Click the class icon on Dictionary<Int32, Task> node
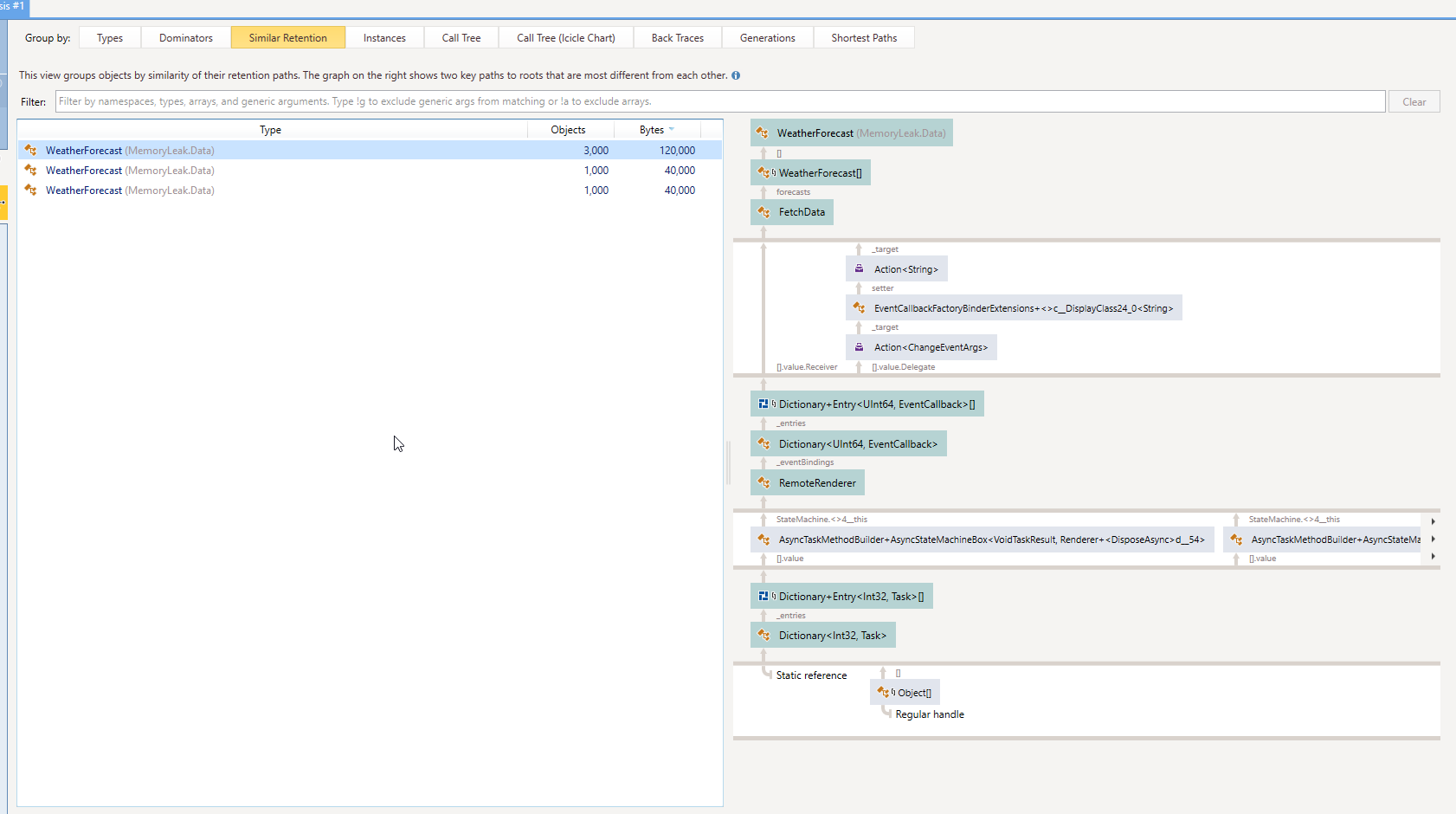The height and width of the screenshot is (814, 1456). click(x=764, y=635)
